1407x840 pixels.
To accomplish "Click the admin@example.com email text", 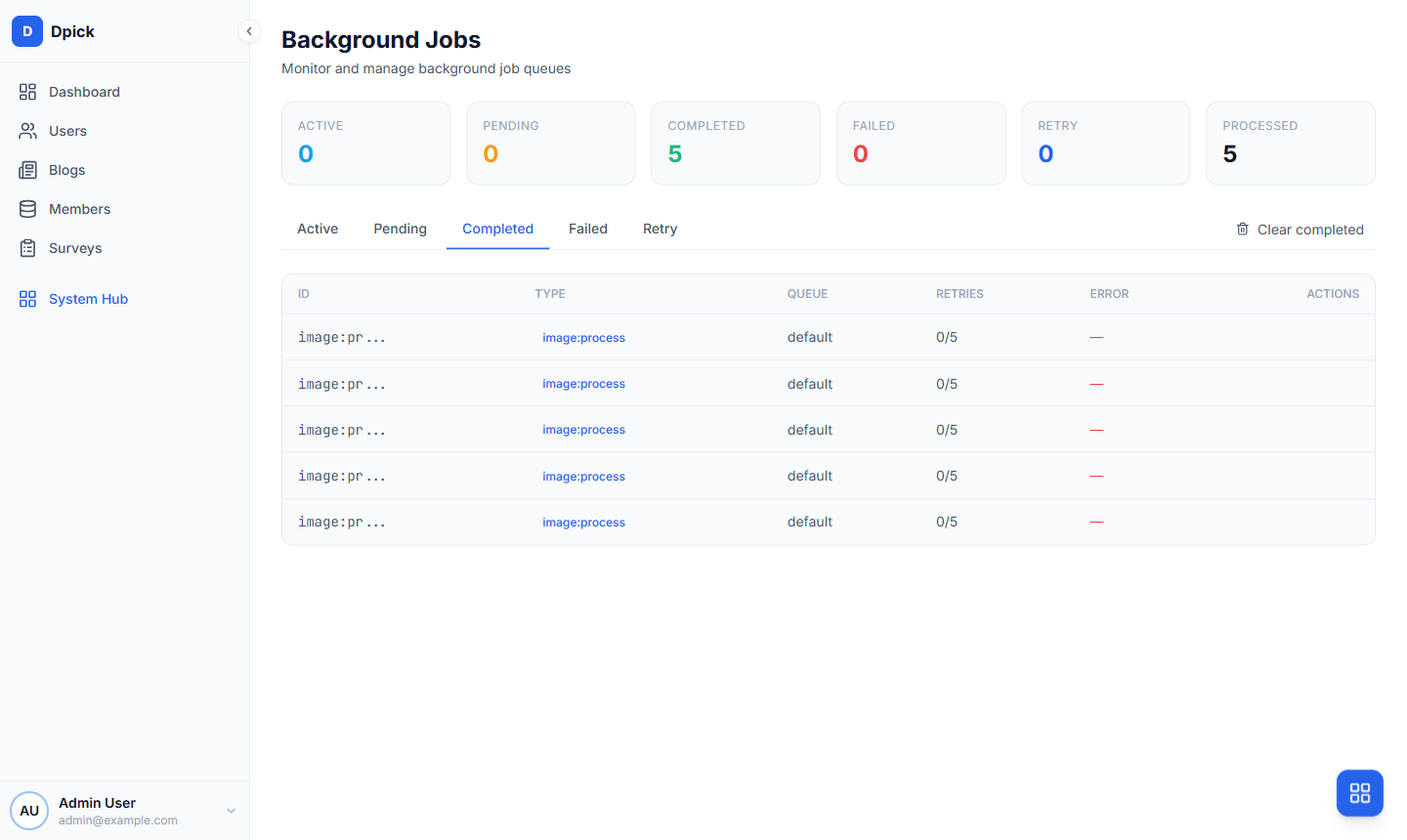I will pos(118,820).
